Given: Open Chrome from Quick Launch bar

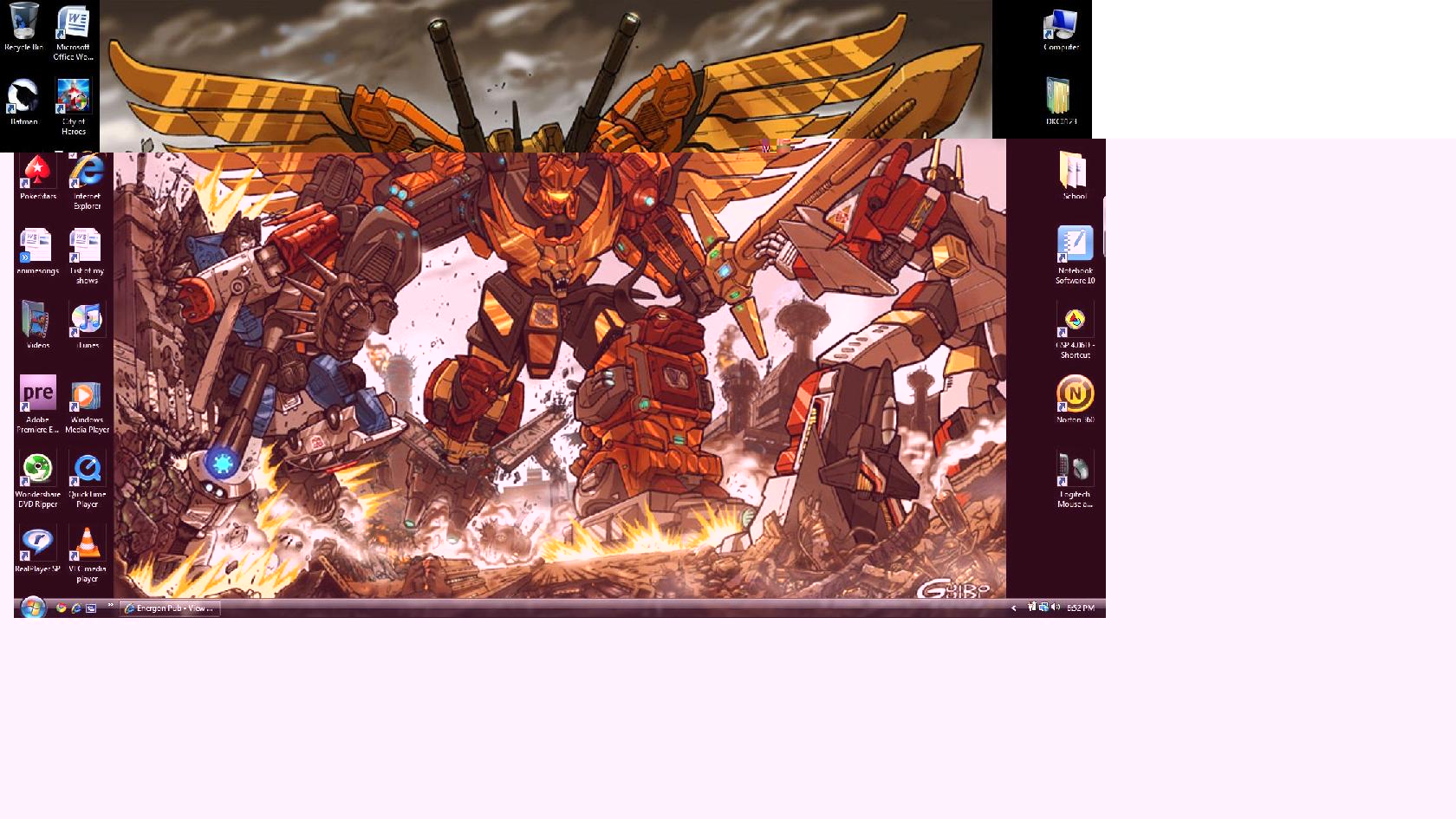Looking at the screenshot, I should click(x=62, y=608).
